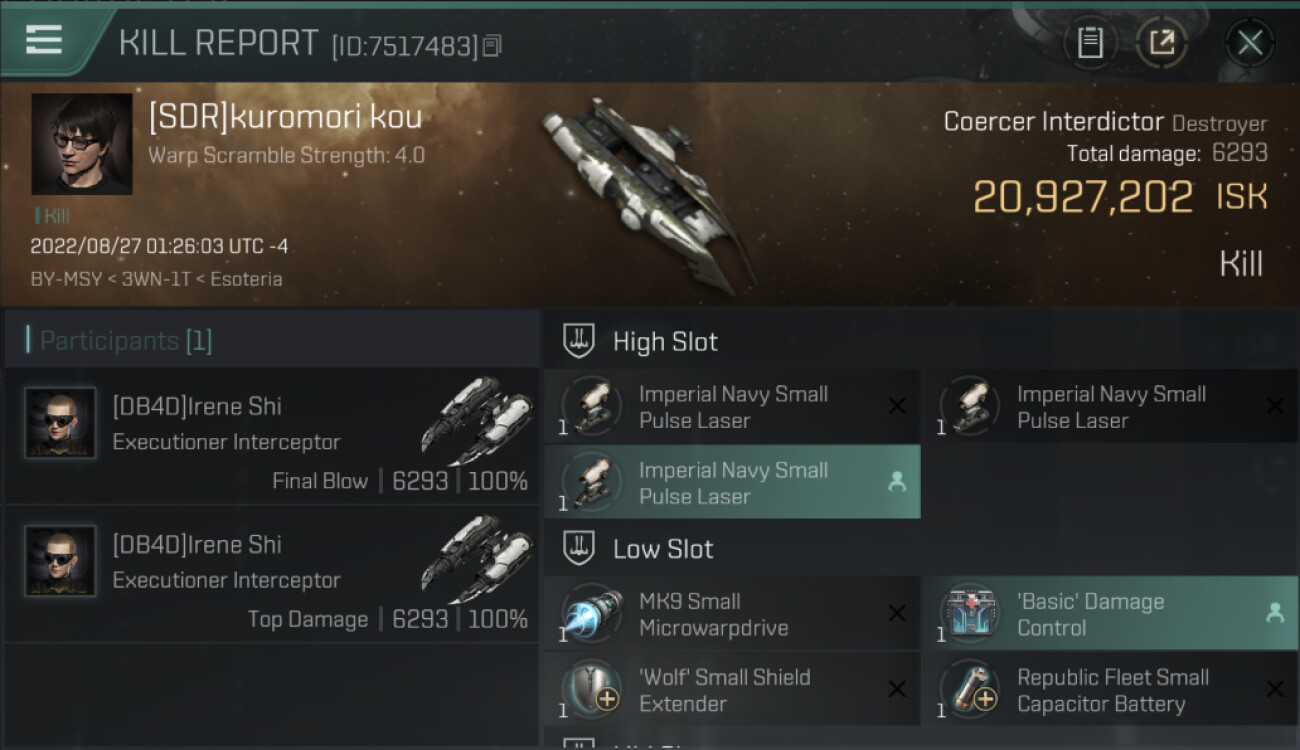Click the 'Wolf' Small Shield Extender icon
Screen dimensions: 1300x750
pos(592,690)
